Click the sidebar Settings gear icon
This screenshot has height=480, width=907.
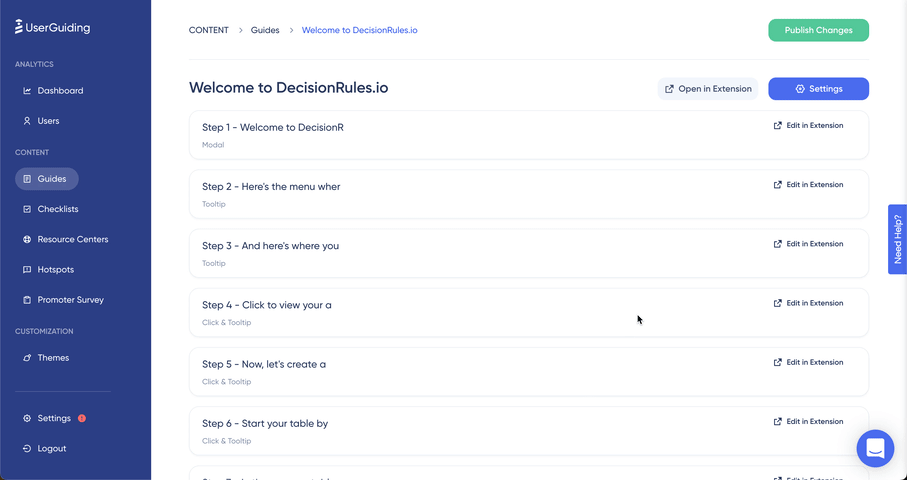(x=27, y=418)
